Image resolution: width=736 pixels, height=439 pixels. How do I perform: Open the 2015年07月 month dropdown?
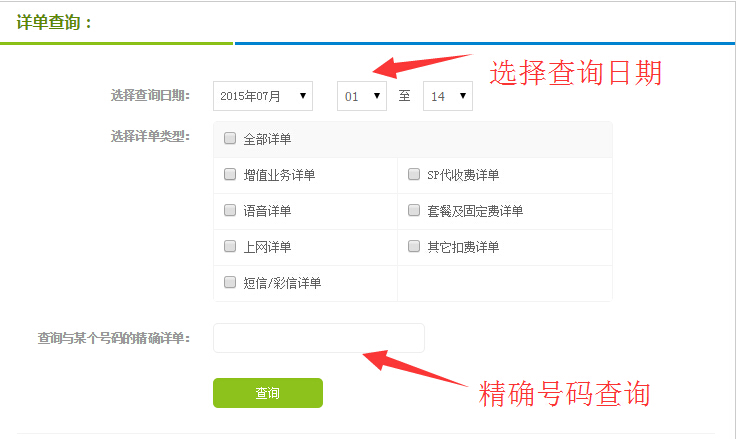(x=263, y=96)
